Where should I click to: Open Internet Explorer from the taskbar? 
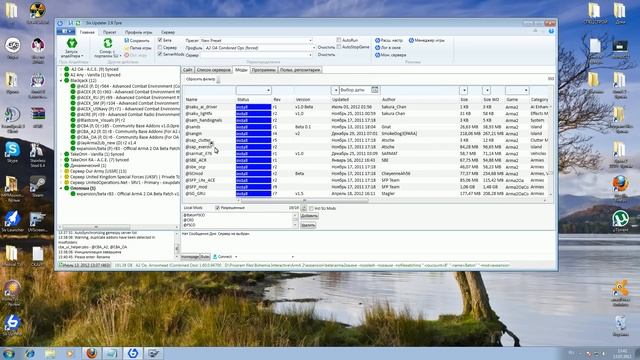[x=29, y=353]
